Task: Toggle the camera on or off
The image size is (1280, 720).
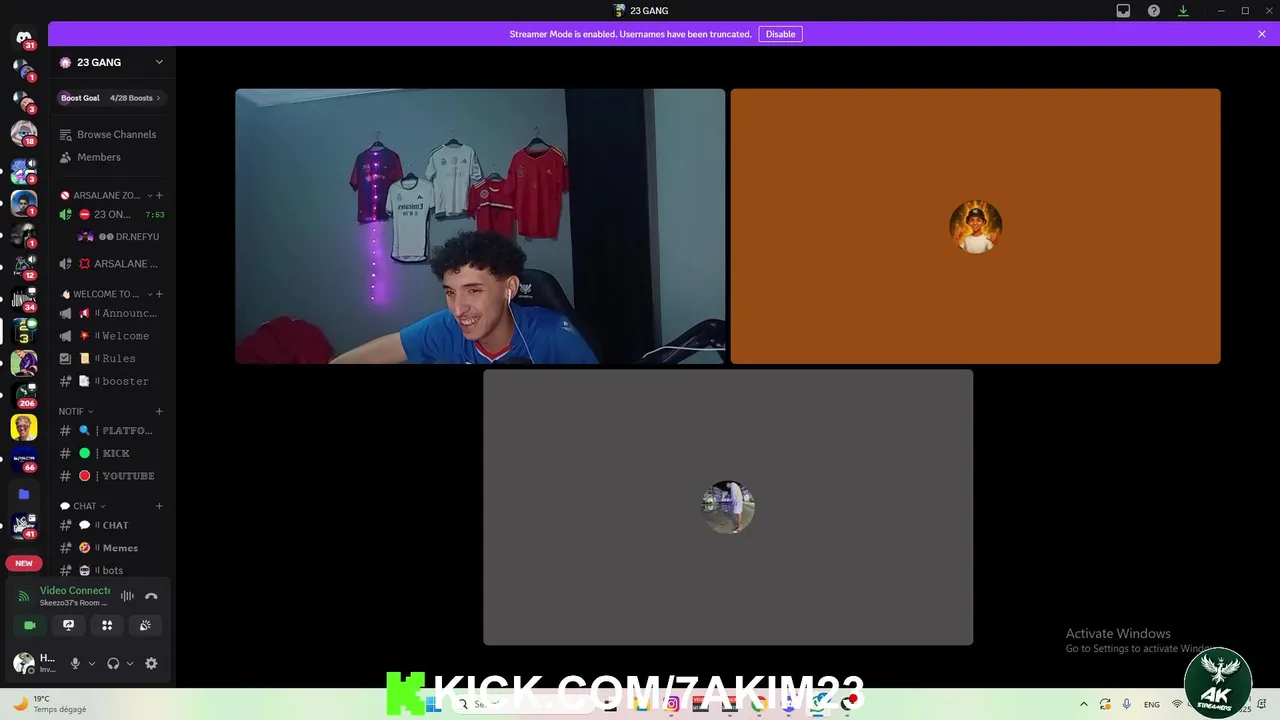Action: [x=30, y=625]
